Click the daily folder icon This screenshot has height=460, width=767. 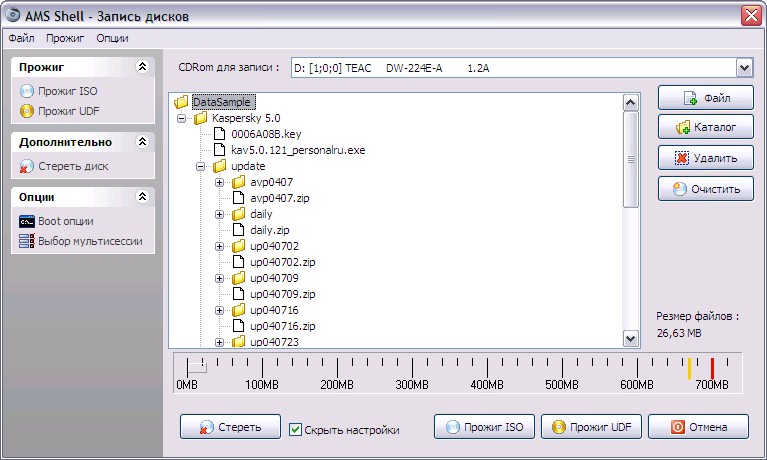[x=239, y=214]
